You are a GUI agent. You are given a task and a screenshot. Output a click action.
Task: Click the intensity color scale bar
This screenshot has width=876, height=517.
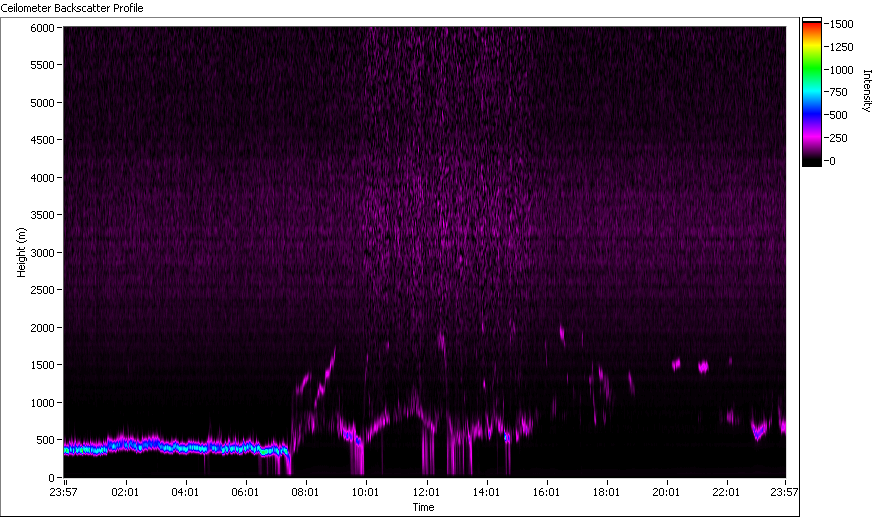[x=812, y=92]
